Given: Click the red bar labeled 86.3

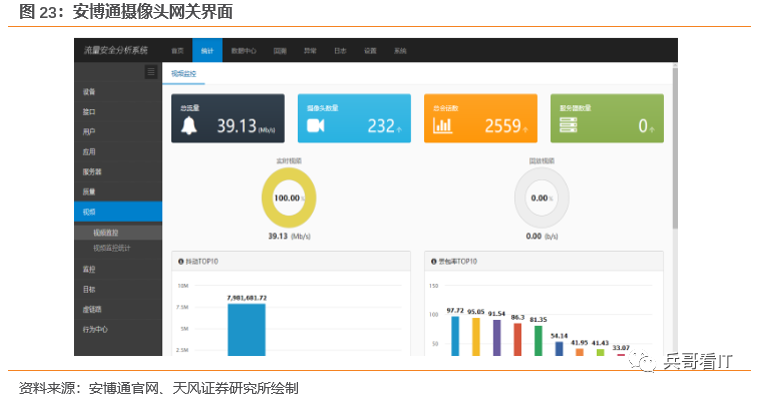Looking at the screenshot, I should coord(518,339).
